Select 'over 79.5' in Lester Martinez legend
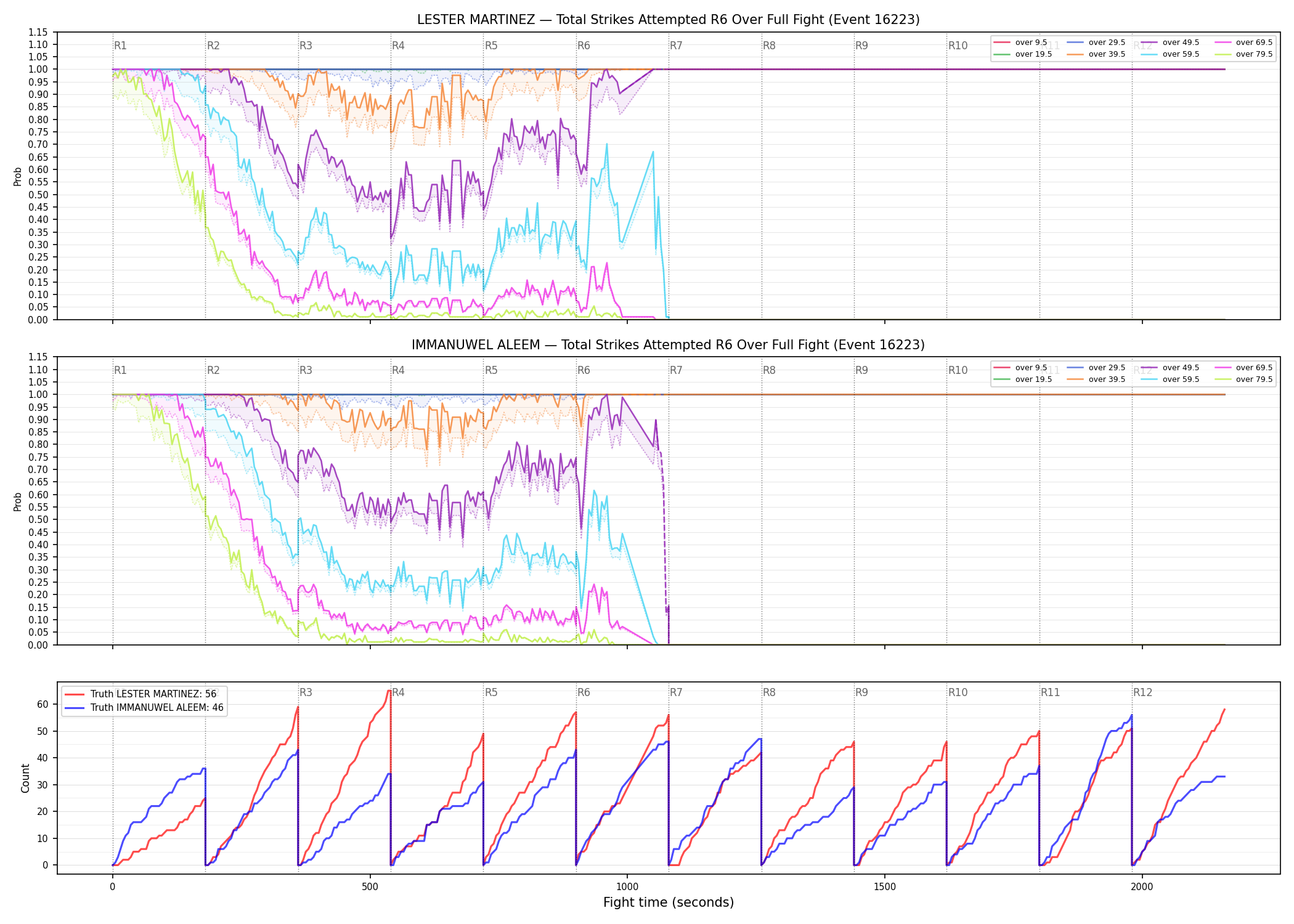This screenshot has width=1294, height=924. tap(1243, 54)
